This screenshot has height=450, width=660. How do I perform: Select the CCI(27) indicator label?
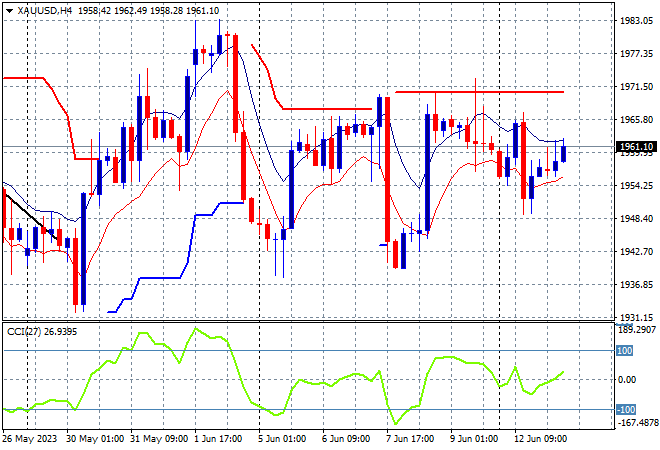[24, 332]
